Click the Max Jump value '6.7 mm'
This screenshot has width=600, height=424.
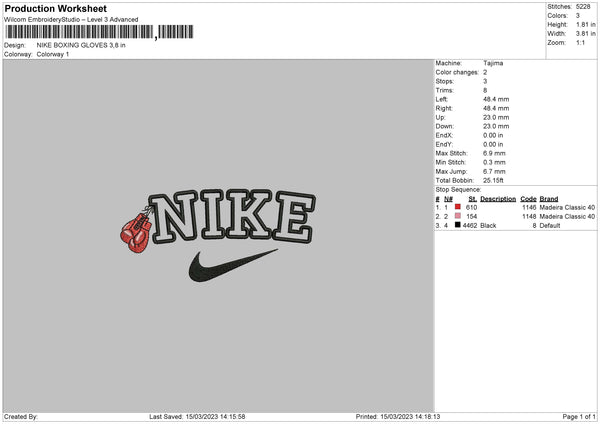click(x=494, y=171)
